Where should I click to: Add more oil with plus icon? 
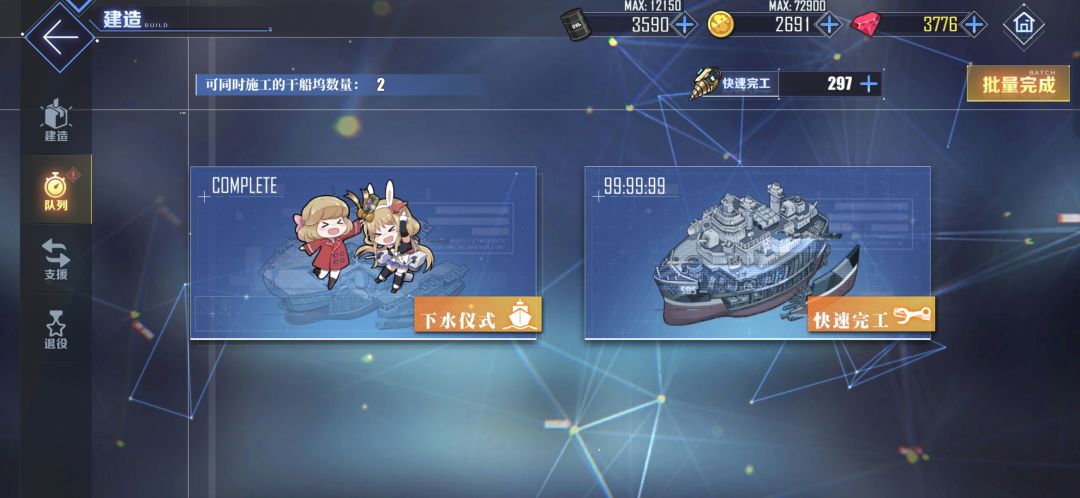click(684, 25)
